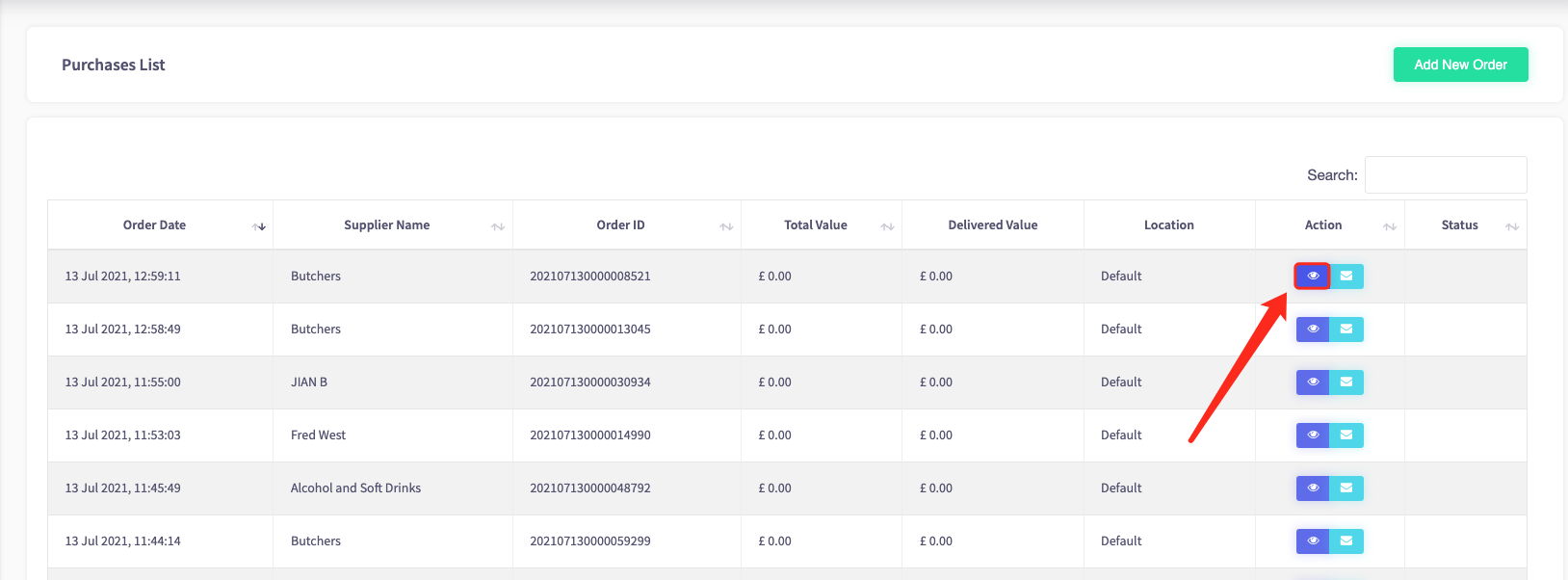Email Alcohol and Soft Drinks order envelope icon
1568x580 pixels.
(1346, 488)
